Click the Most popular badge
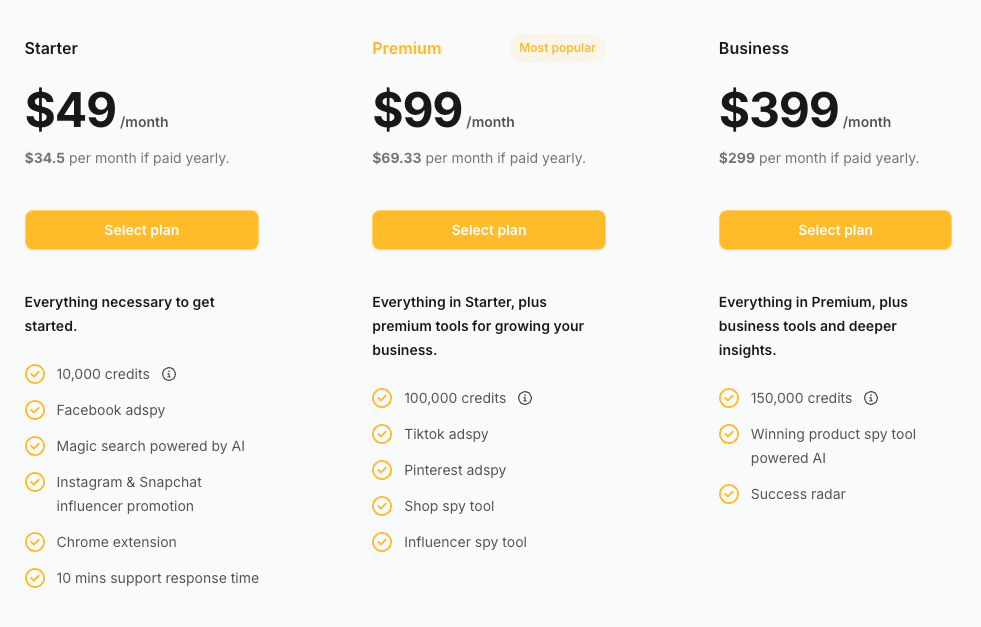Image resolution: width=981 pixels, height=627 pixels. coord(557,48)
